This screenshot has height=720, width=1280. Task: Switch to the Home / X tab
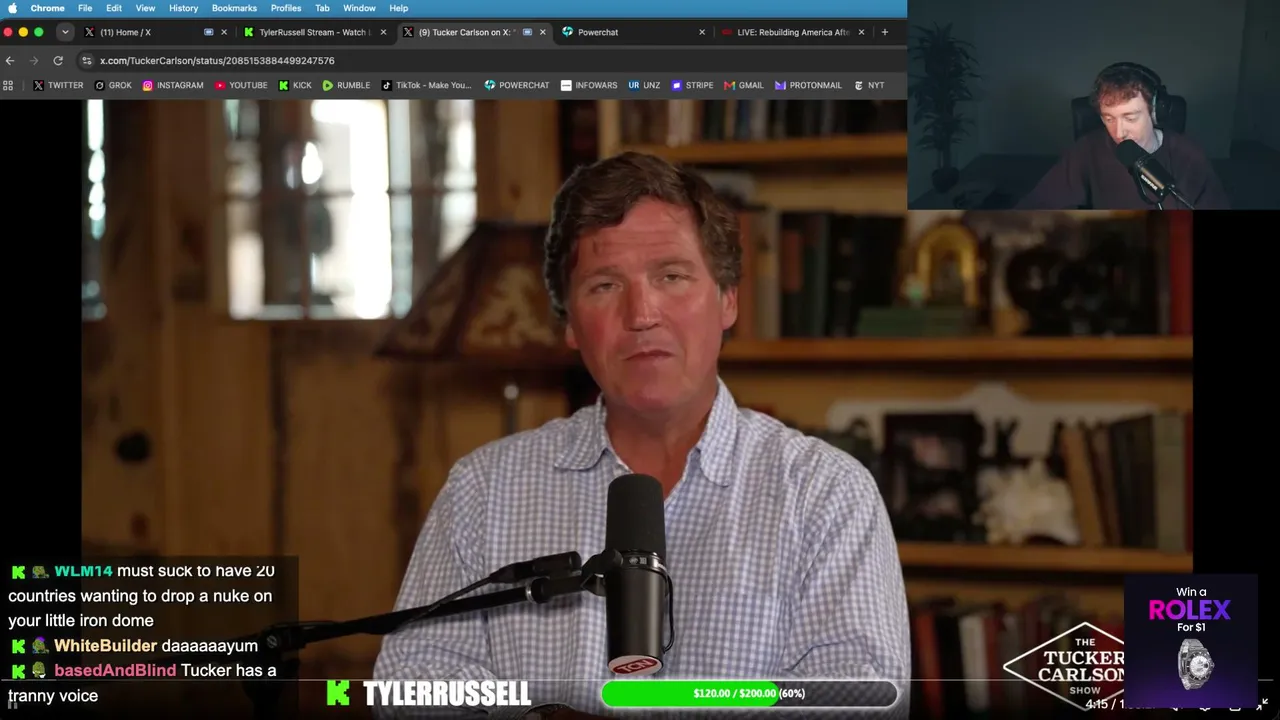pyautogui.click(x=143, y=32)
